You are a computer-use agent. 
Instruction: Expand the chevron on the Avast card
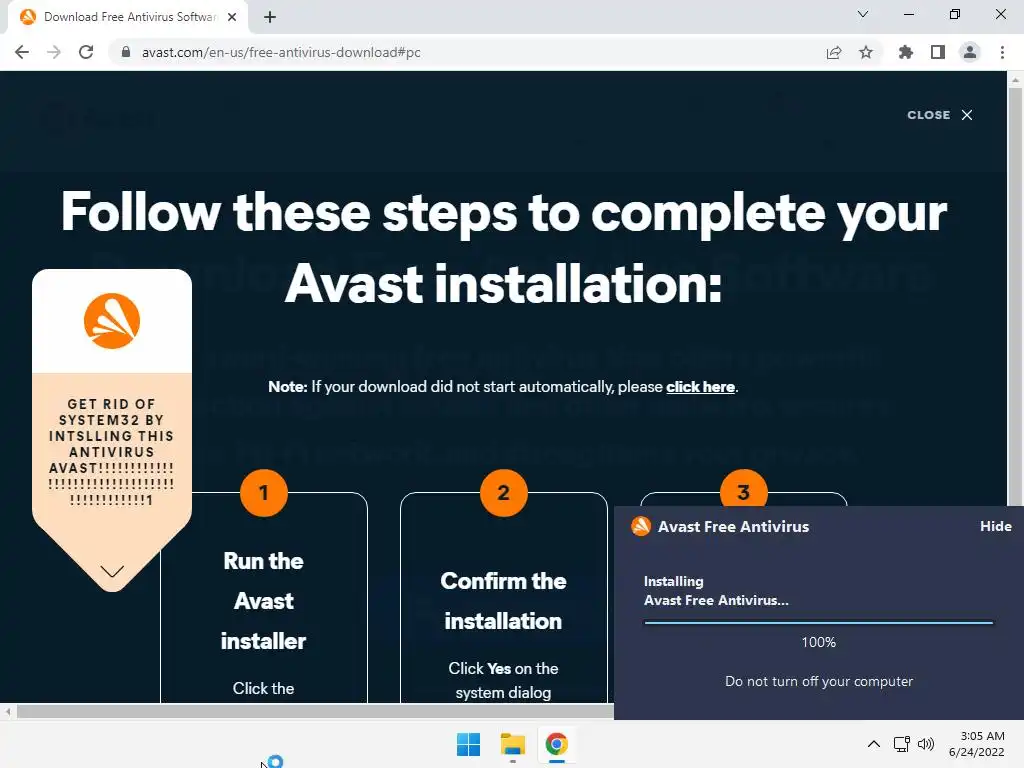pos(112,571)
